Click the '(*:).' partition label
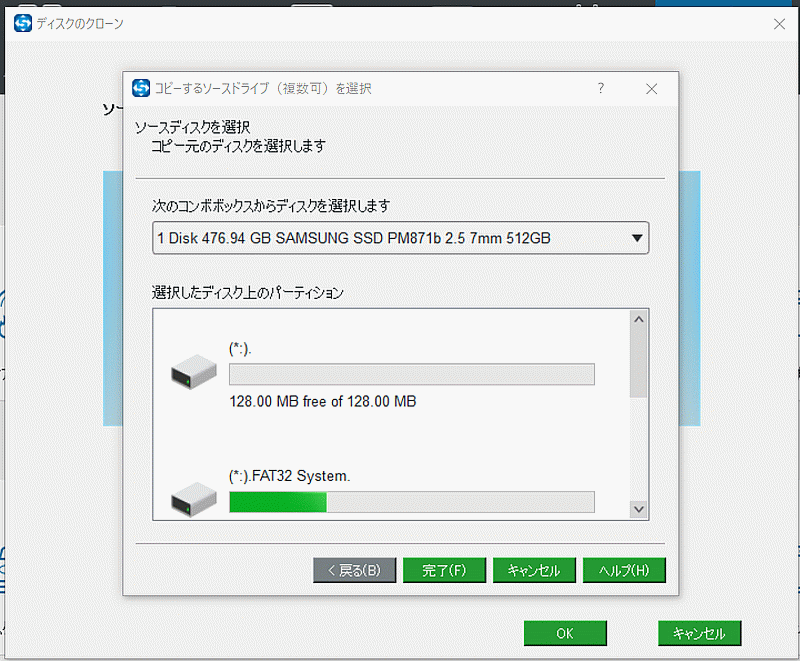 tap(240, 349)
